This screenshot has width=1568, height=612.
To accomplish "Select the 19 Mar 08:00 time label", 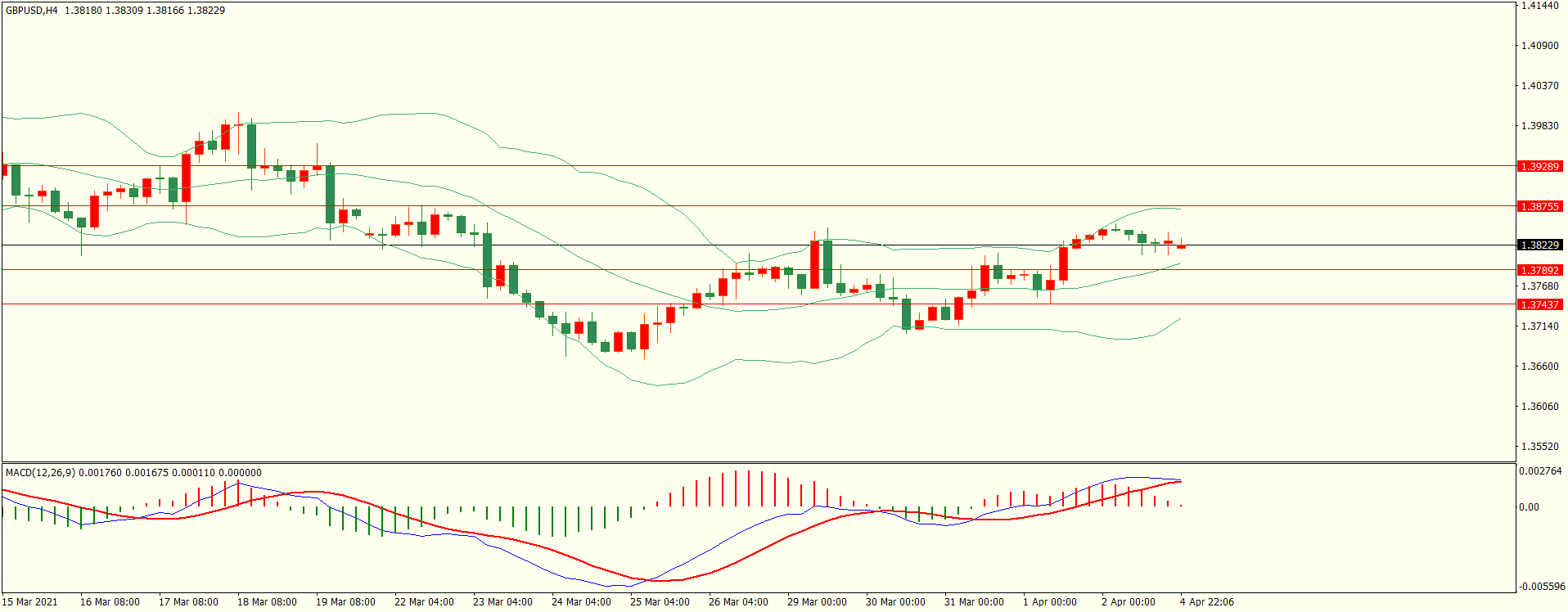I will pos(345,602).
